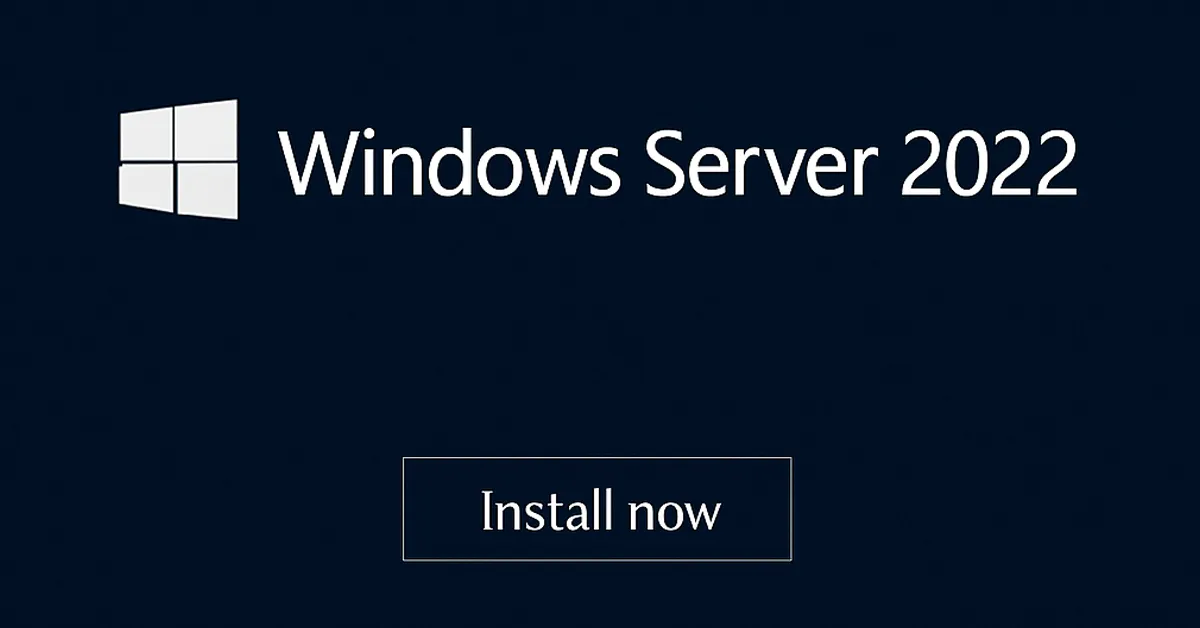Click the letter "w" ending Install now
The height and width of the screenshot is (628, 1200).
click(x=702, y=516)
